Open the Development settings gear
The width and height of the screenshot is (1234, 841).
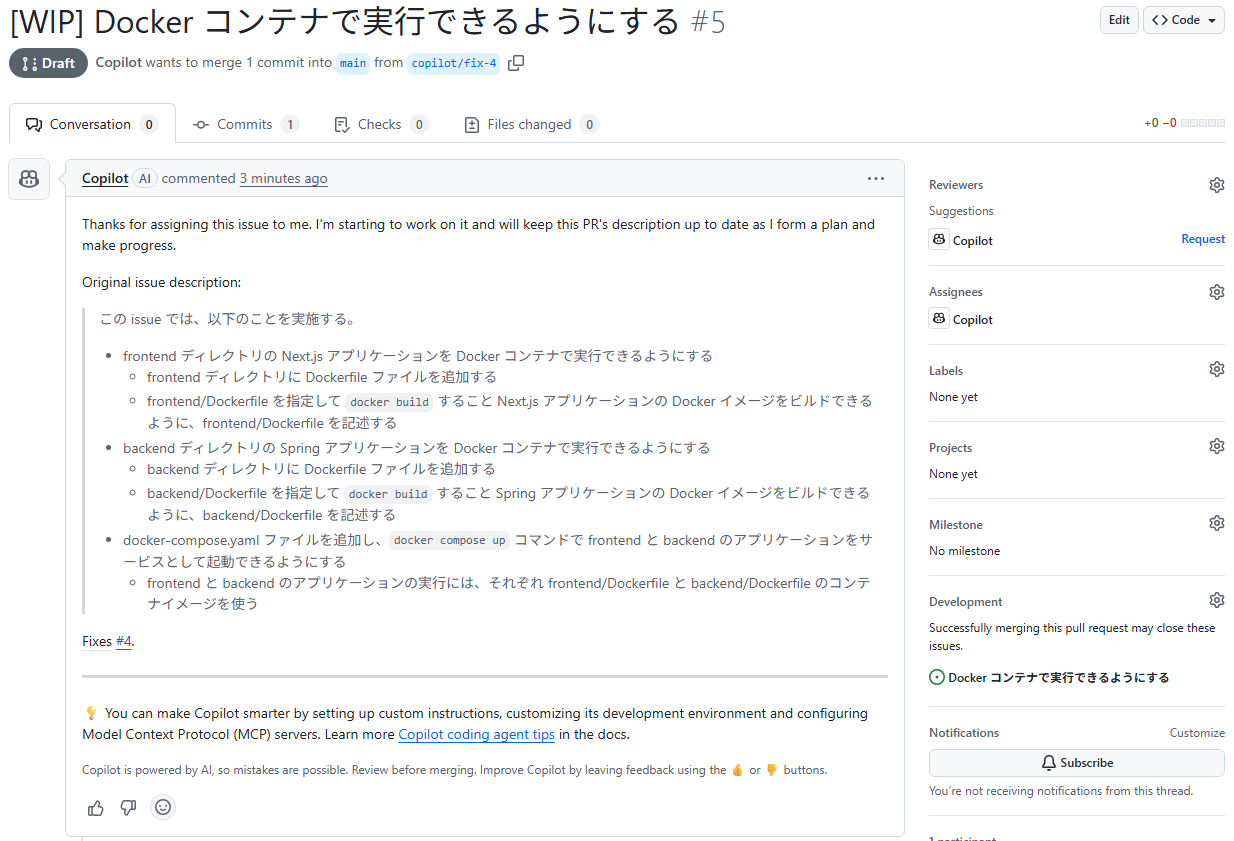pyautogui.click(x=1216, y=600)
